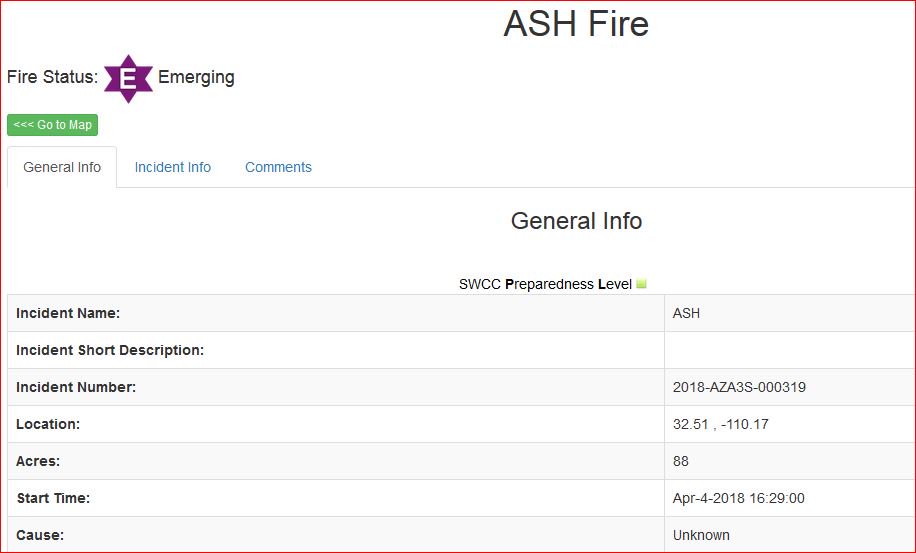Click the General Info section heading
This screenshot has width=916, height=553.
576,221
